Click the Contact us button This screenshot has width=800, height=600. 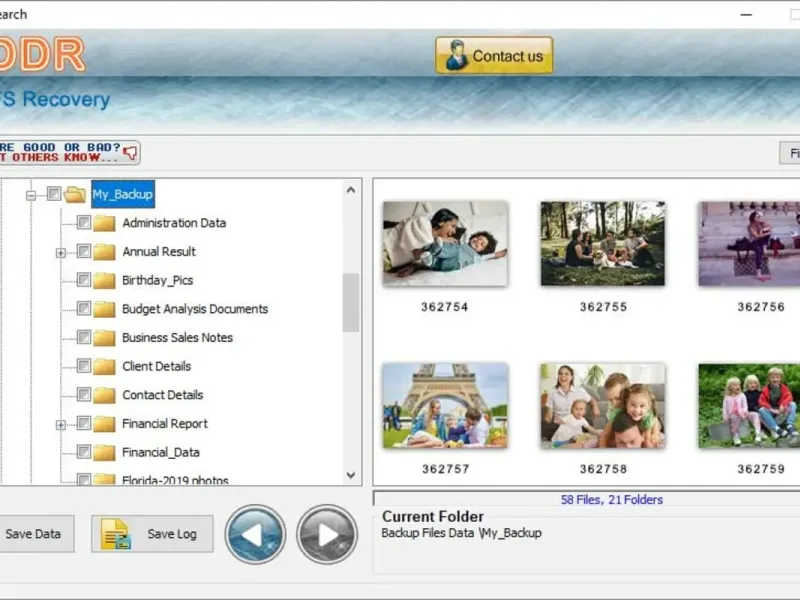[x=494, y=55]
